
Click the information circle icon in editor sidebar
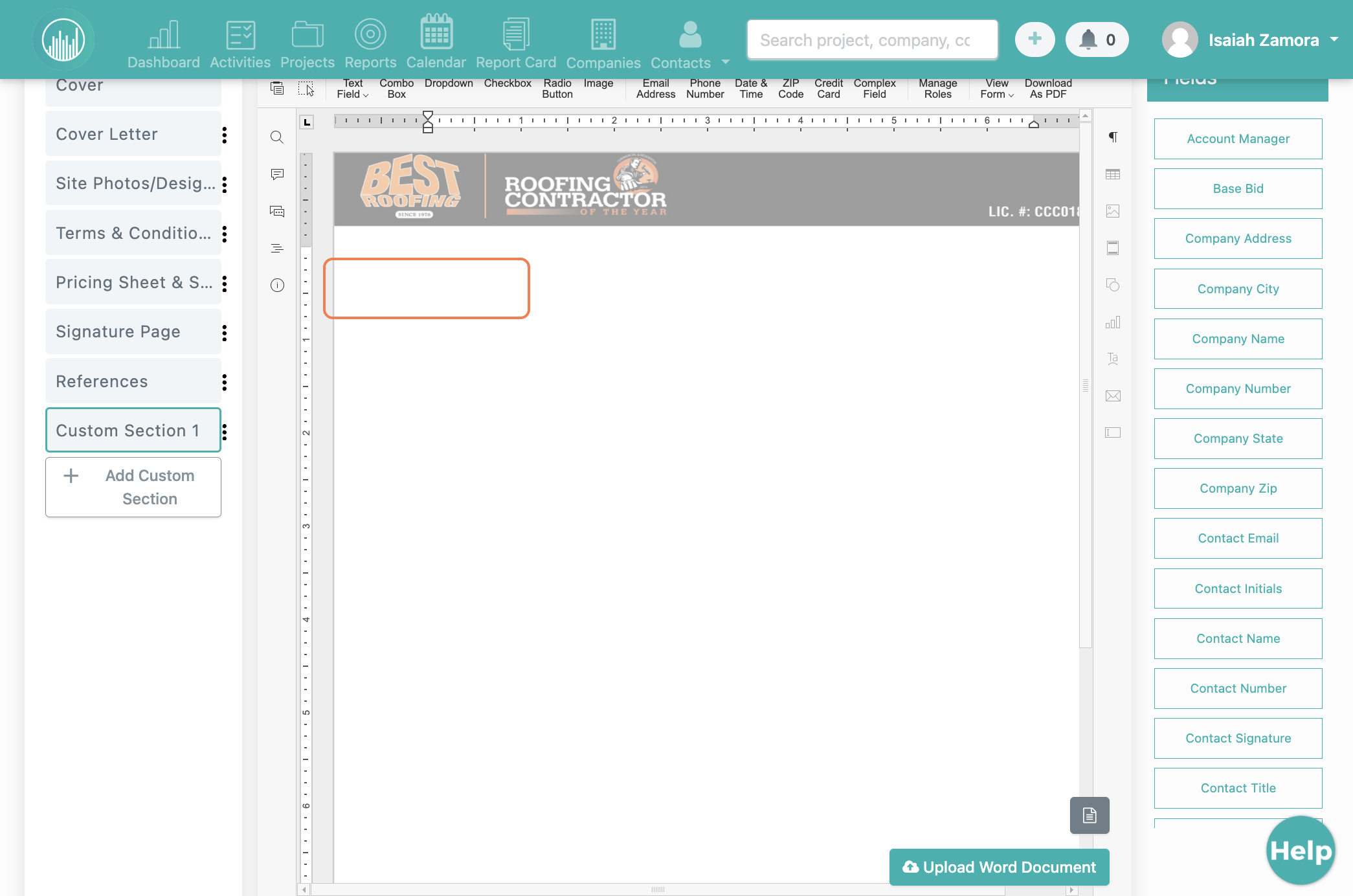pyautogui.click(x=277, y=286)
